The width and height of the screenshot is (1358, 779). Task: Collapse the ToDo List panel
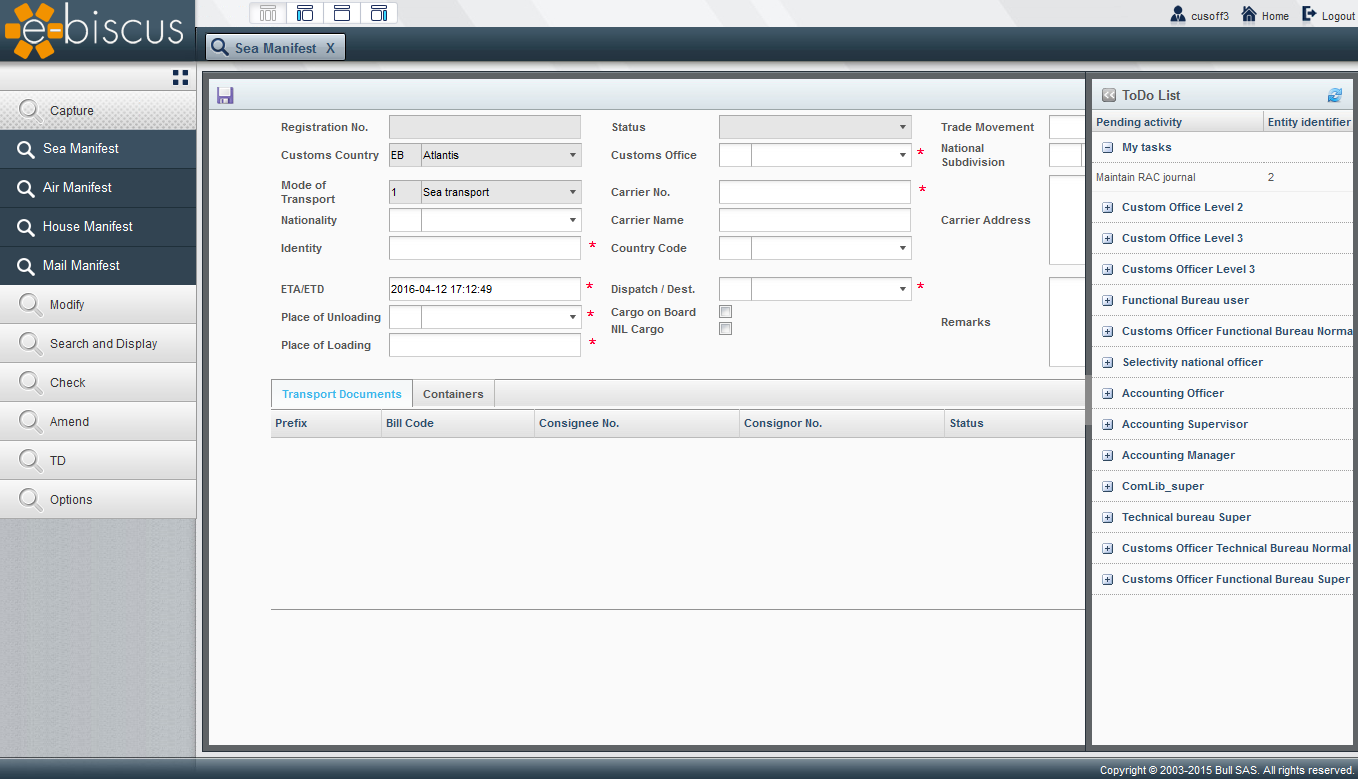1108,95
